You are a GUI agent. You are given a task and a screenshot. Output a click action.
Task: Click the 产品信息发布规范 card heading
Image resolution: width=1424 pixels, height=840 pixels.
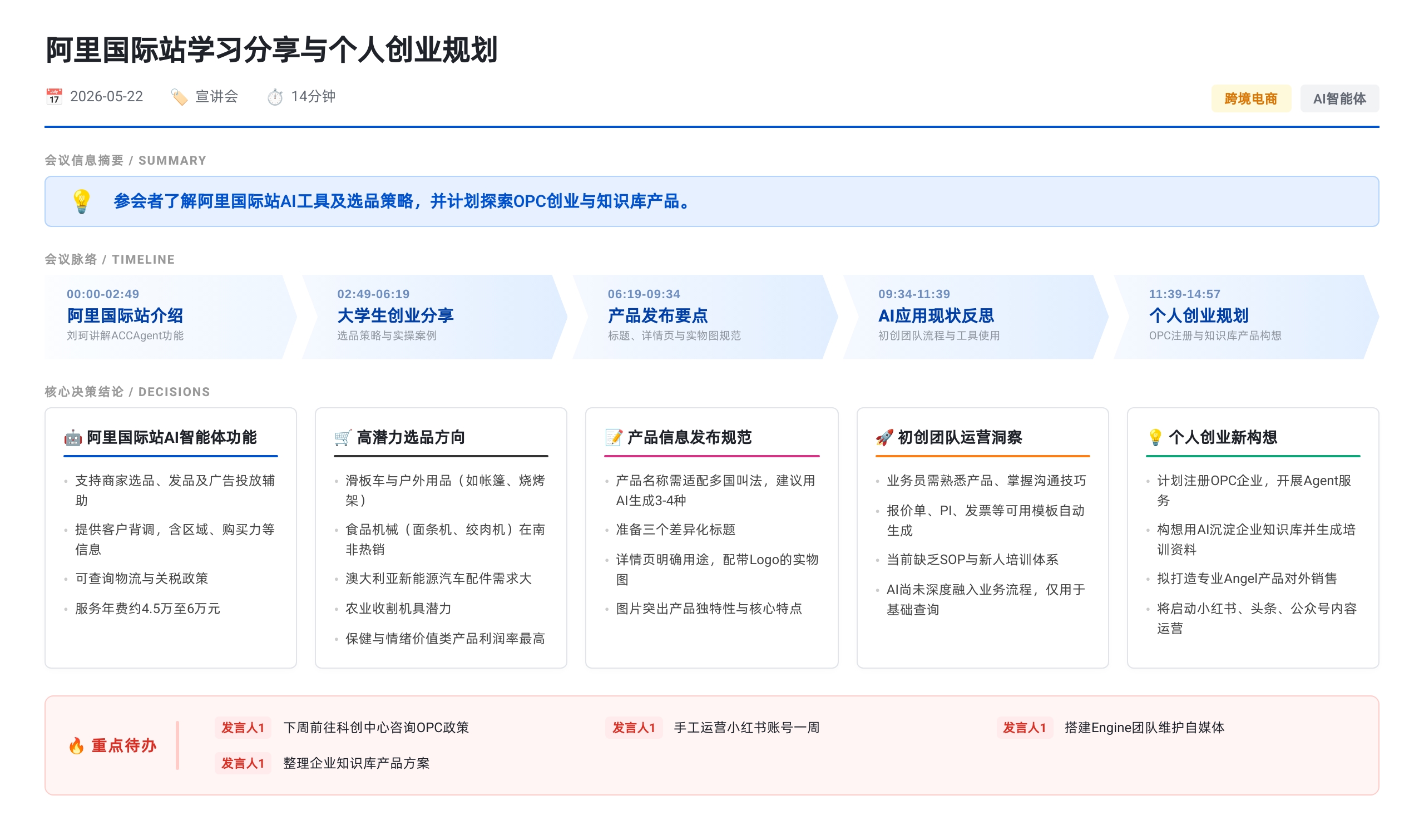point(689,438)
